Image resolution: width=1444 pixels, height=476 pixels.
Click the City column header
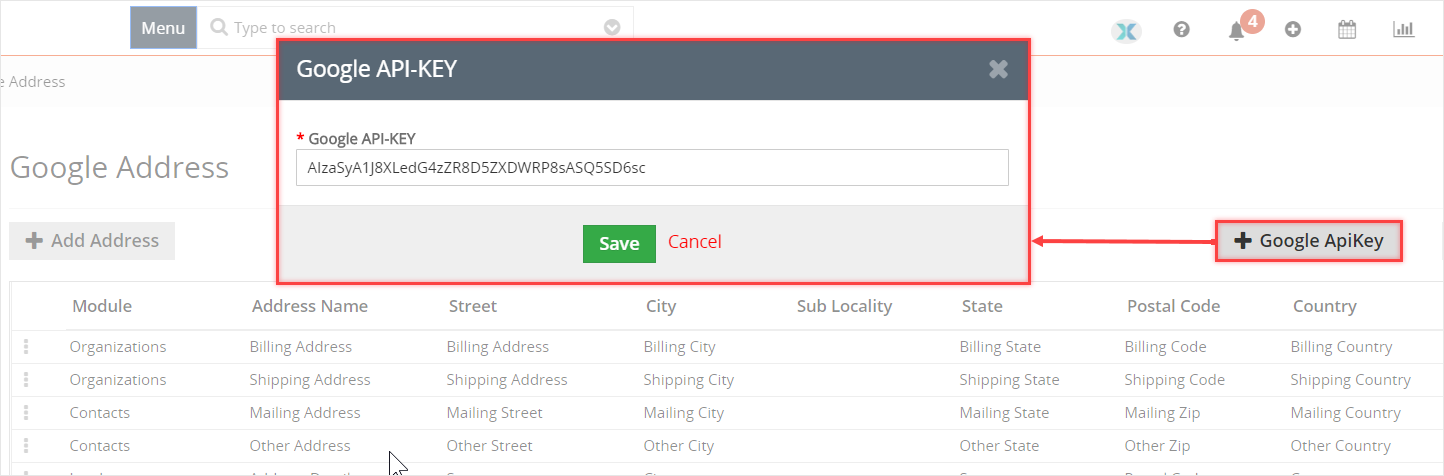pyautogui.click(x=661, y=306)
